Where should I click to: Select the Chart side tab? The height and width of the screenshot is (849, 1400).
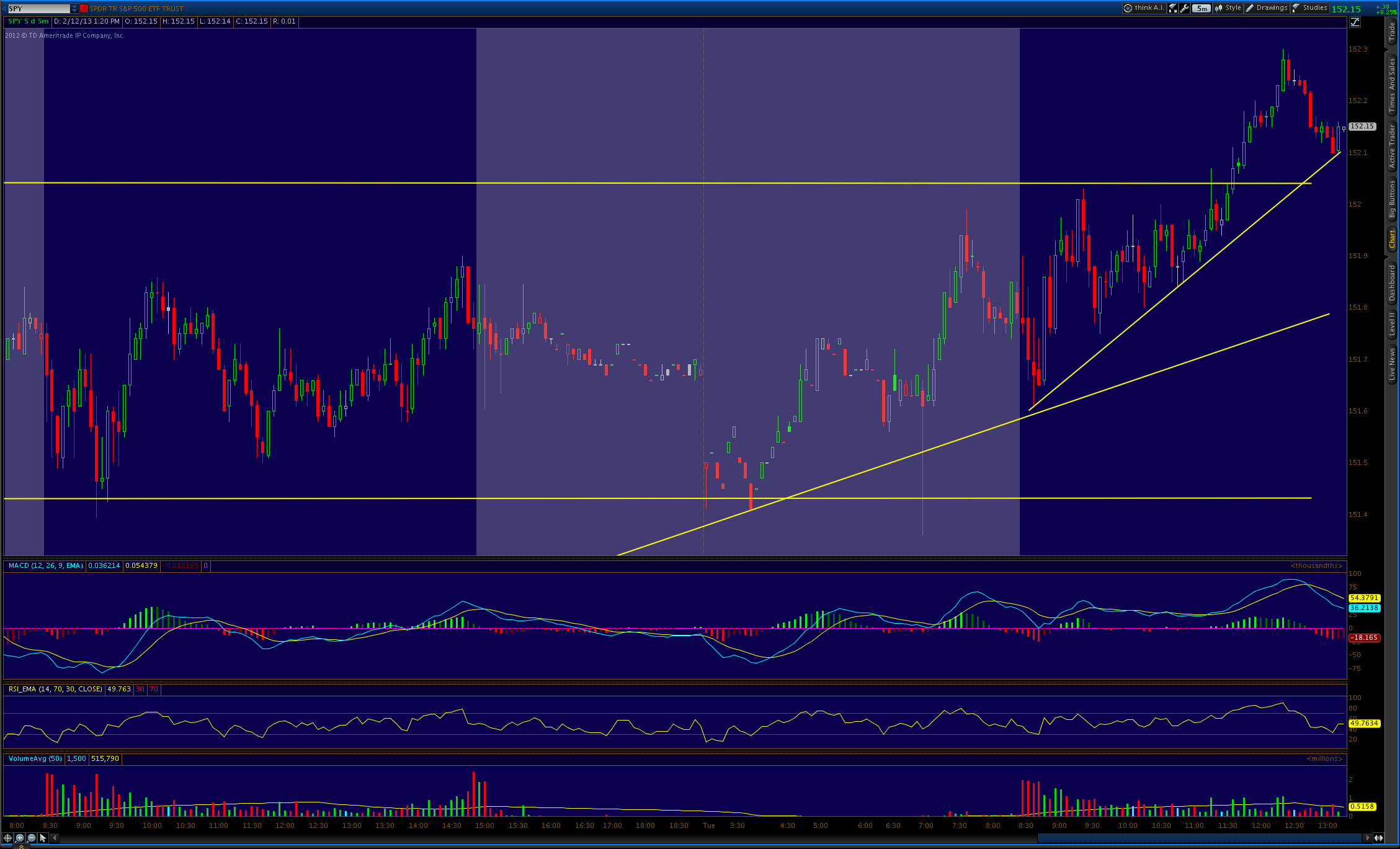tap(1393, 239)
